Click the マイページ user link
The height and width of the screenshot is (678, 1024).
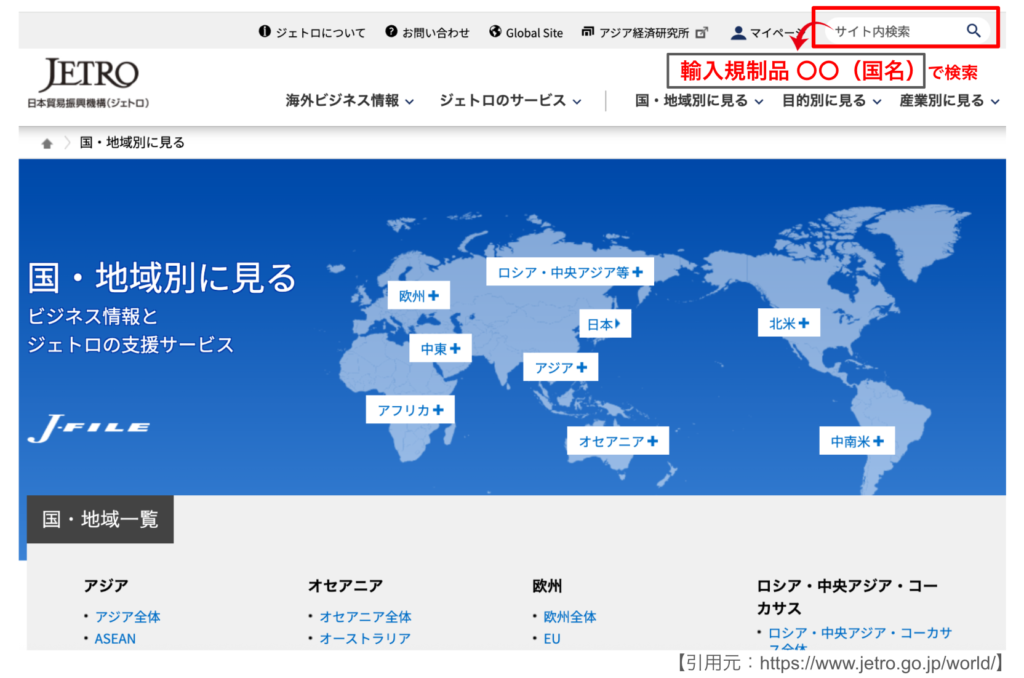click(767, 32)
